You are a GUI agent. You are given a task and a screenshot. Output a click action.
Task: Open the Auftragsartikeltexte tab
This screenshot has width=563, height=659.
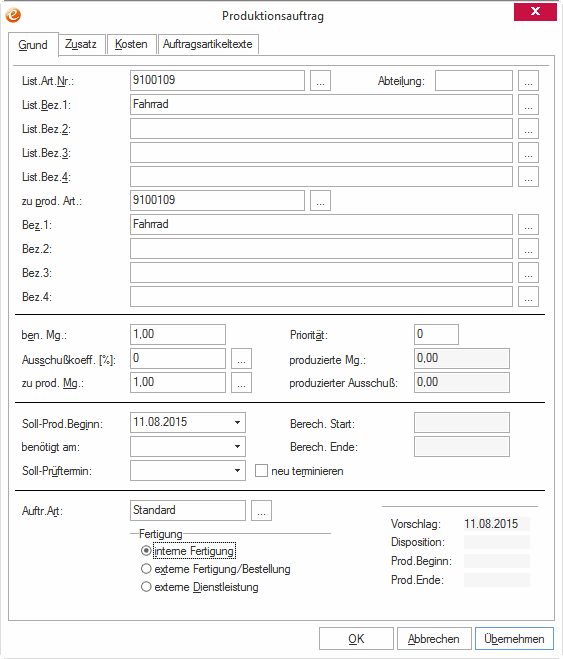pos(208,44)
